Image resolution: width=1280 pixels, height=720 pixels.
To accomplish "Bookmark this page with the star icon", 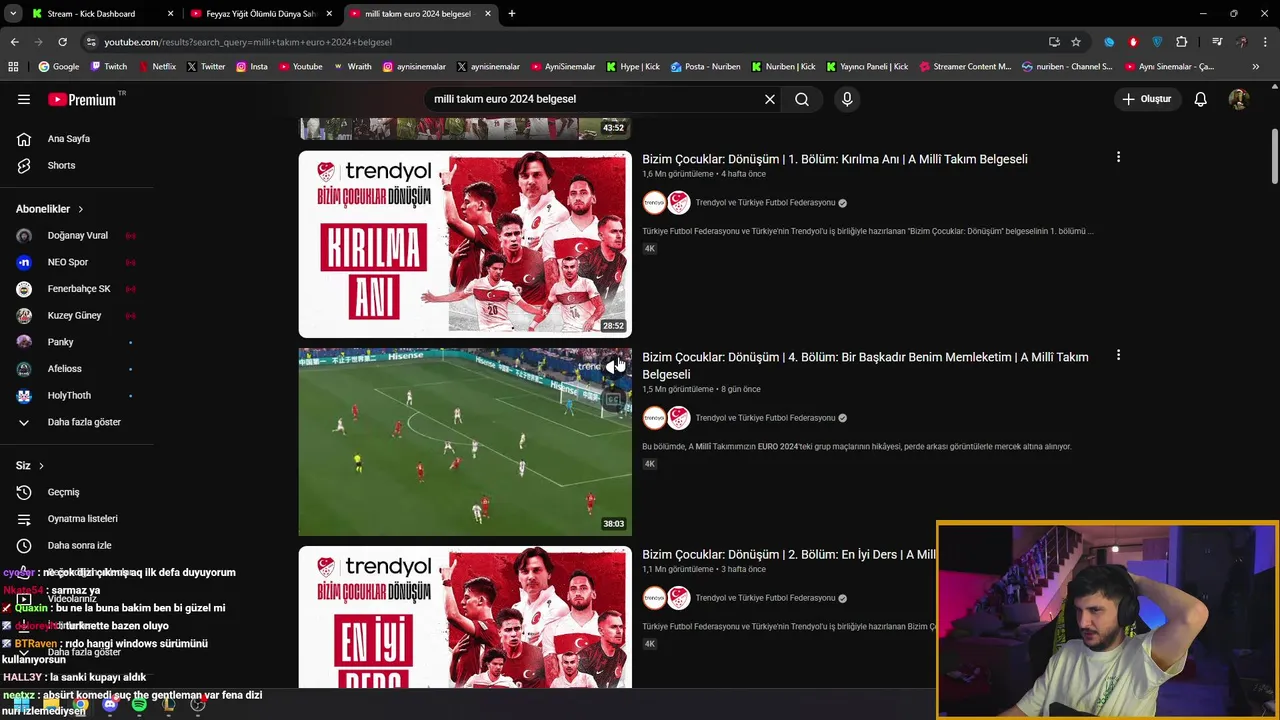I will [x=1076, y=42].
